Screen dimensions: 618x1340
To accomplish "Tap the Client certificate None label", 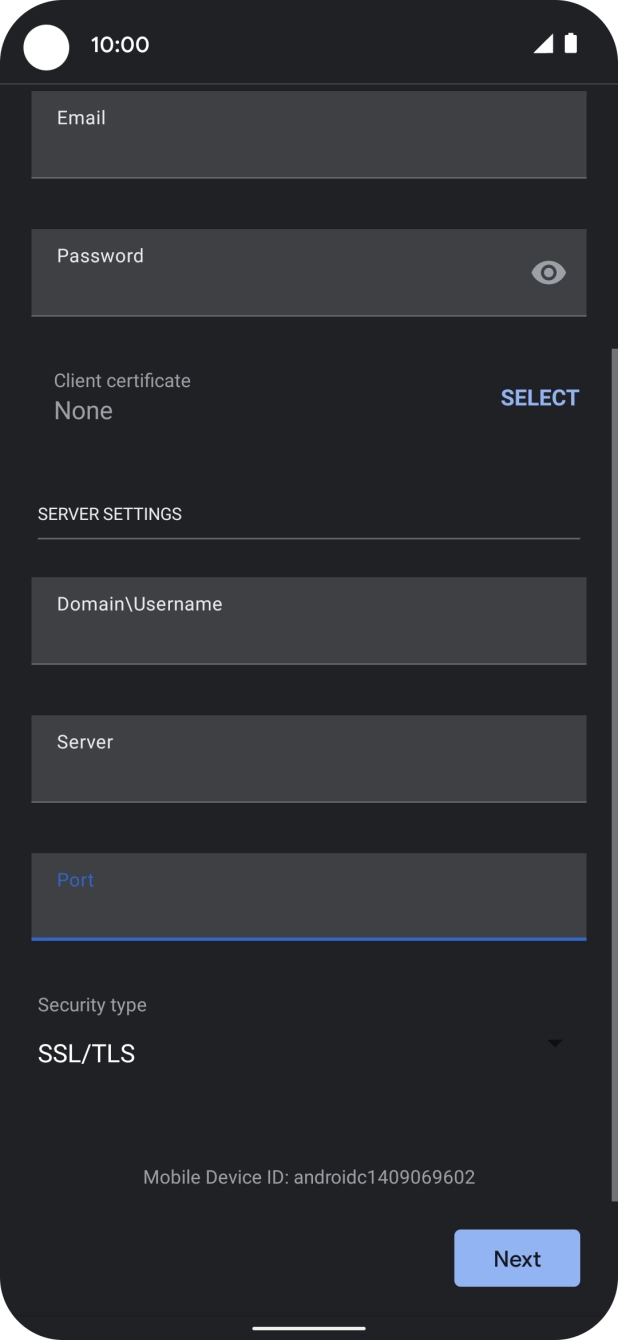I will point(84,410).
